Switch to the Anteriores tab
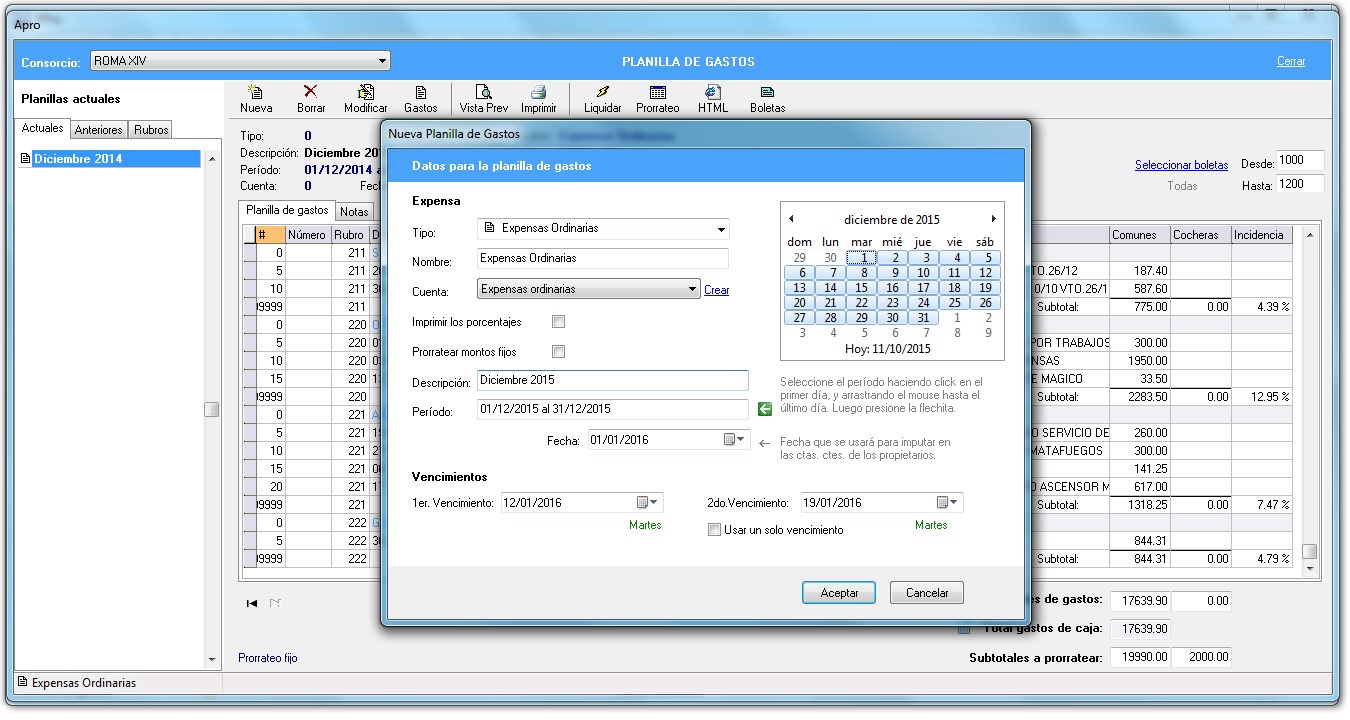The width and height of the screenshot is (1350, 720). coord(98,130)
